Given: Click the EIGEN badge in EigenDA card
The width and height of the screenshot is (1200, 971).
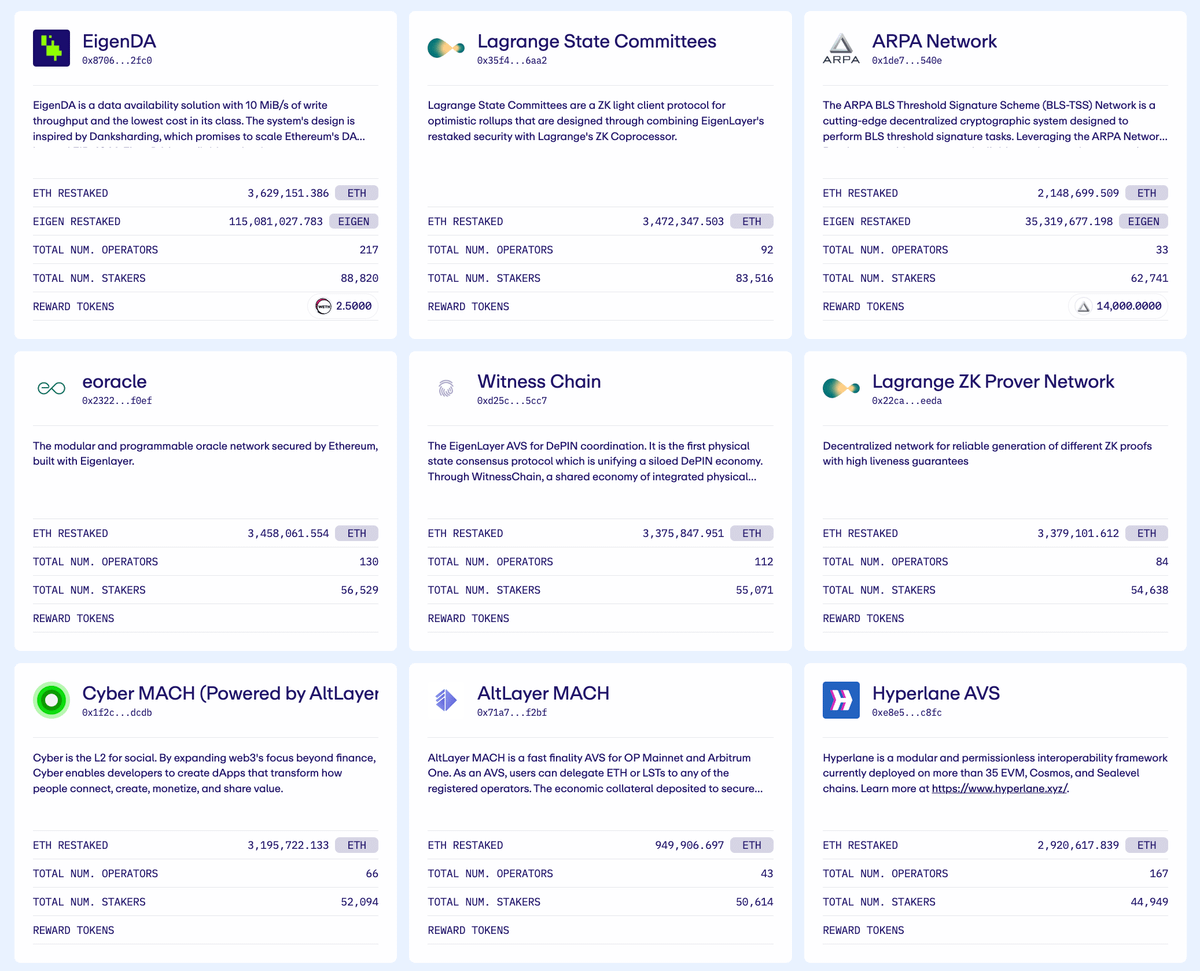Looking at the screenshot, I should pyautogui.click(x=354, y=222).
